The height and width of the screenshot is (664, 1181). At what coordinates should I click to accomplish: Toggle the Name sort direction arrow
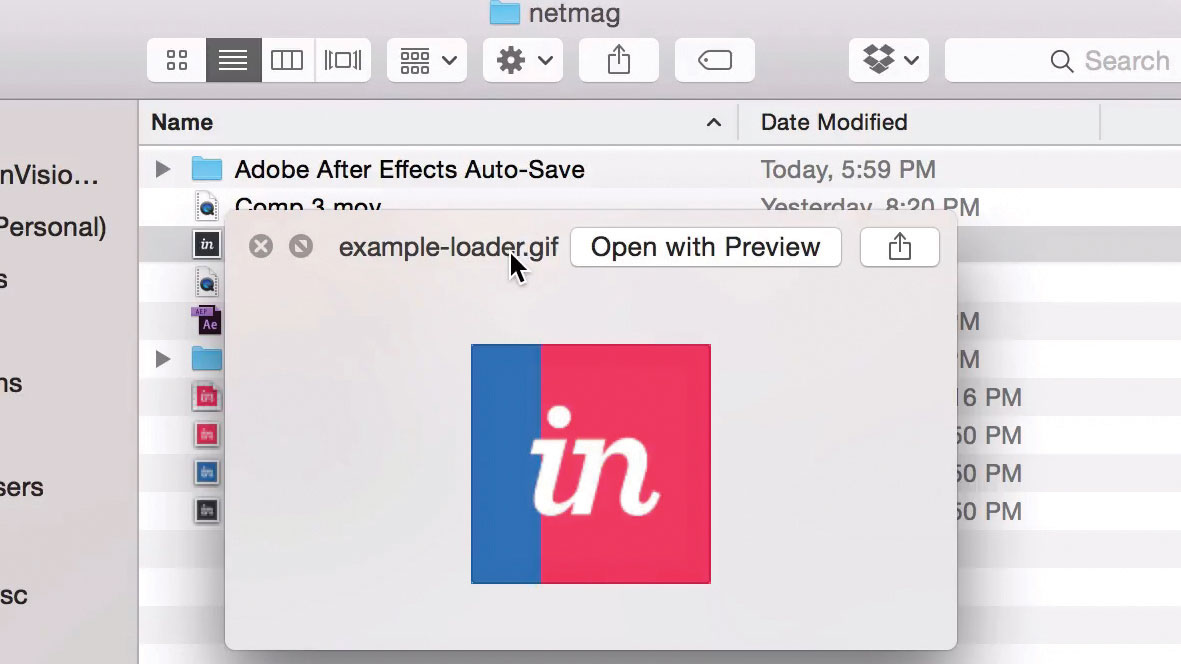[713, 123]
